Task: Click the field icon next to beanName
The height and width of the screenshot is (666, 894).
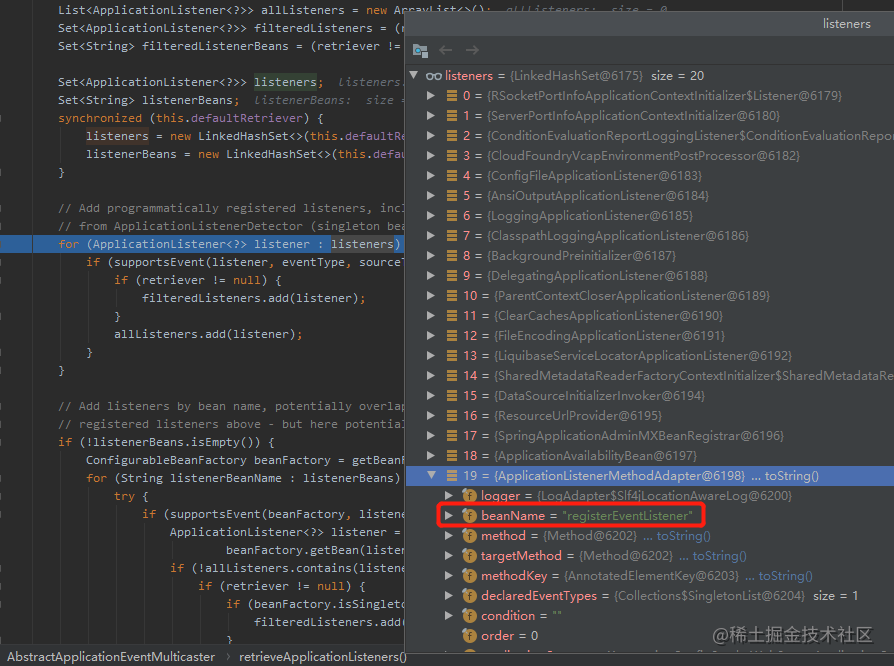Action: point(469,515)
